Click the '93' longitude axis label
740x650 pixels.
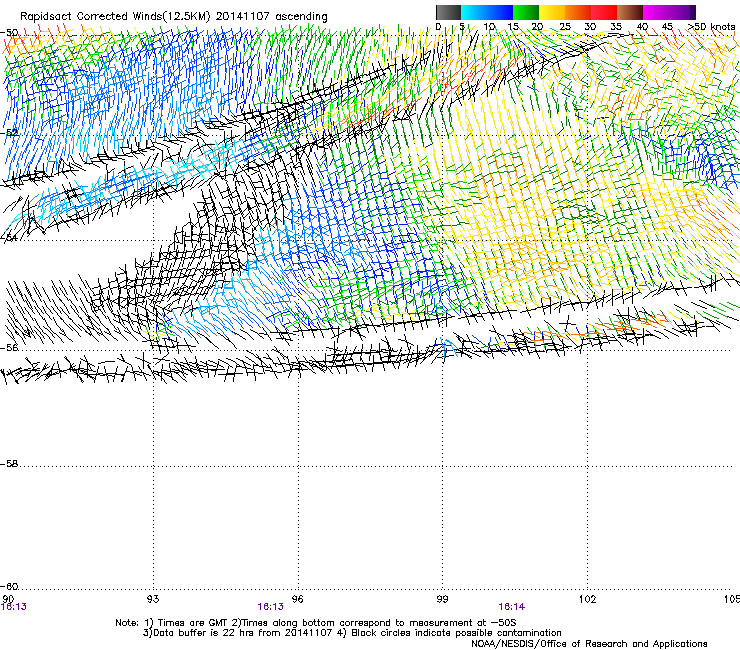pos(153,599)
